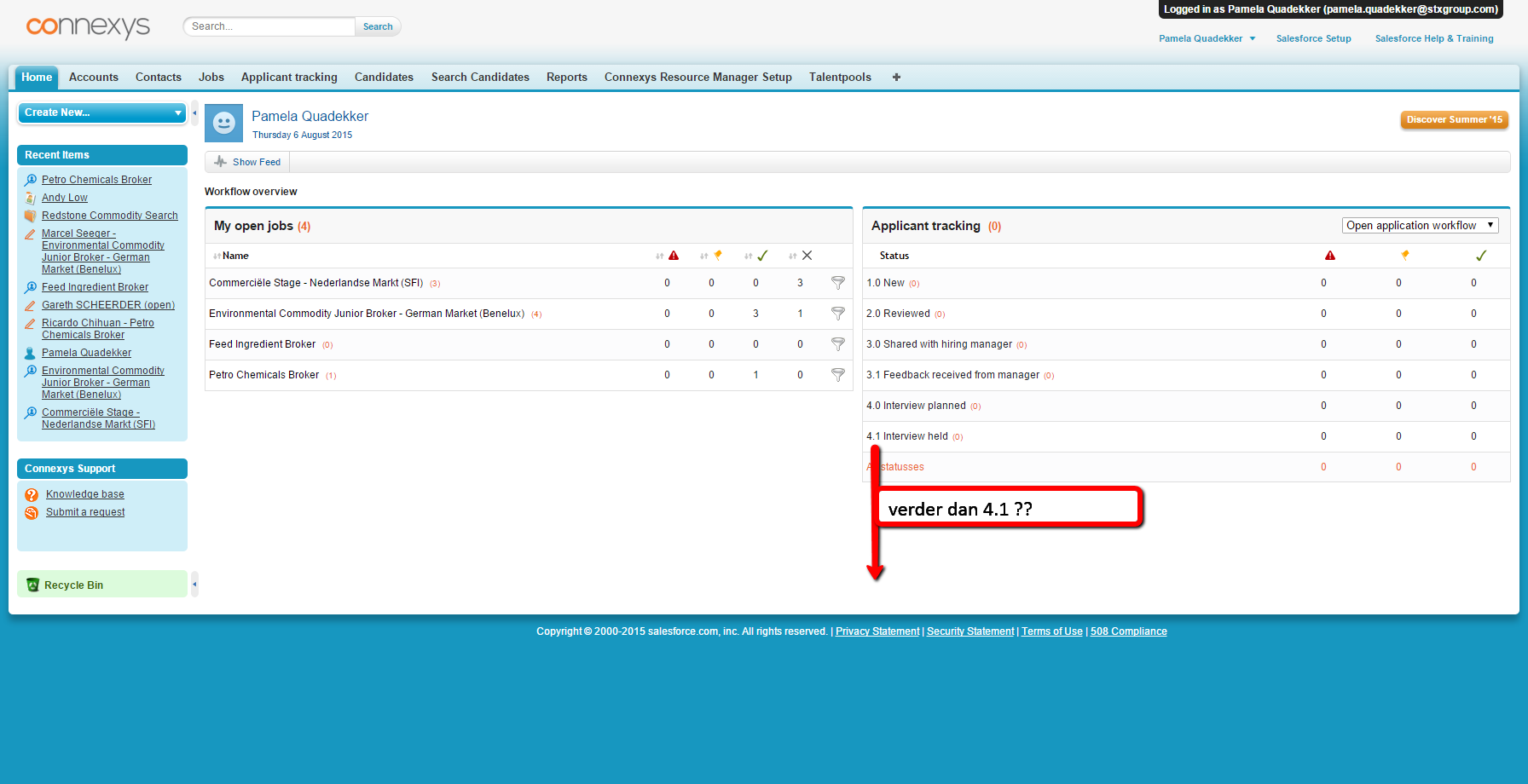The image size is (1528, 784).
Task: Click the filter funnel for Environmental Commodity row
Action: (838, 314)
